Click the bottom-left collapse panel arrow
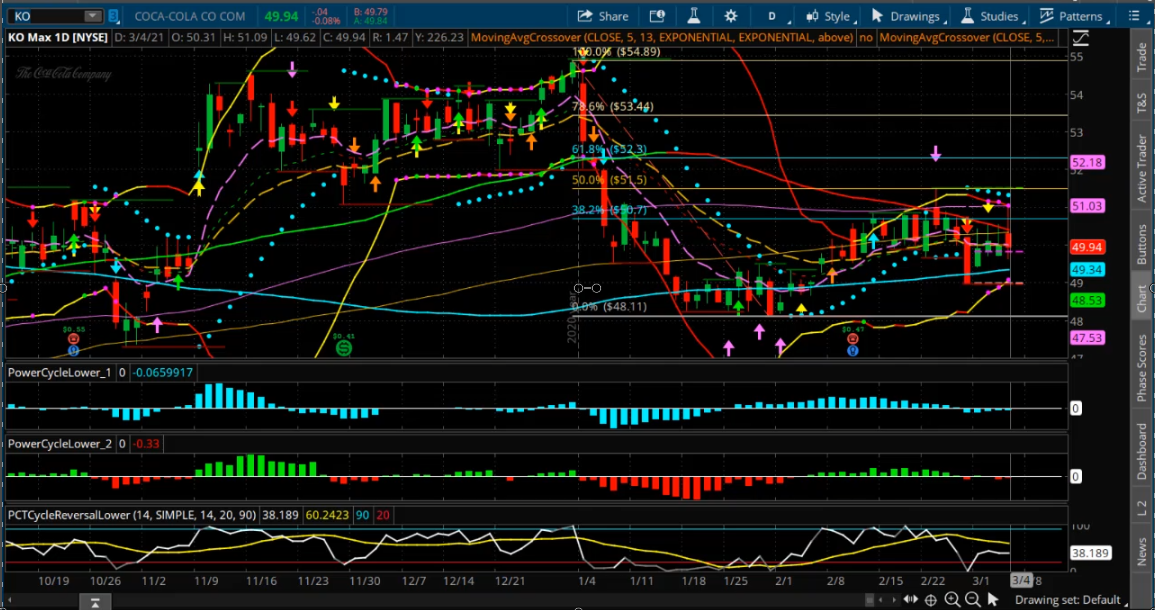1155x610 pixels. pyautogui.click(x=94, y=603)
